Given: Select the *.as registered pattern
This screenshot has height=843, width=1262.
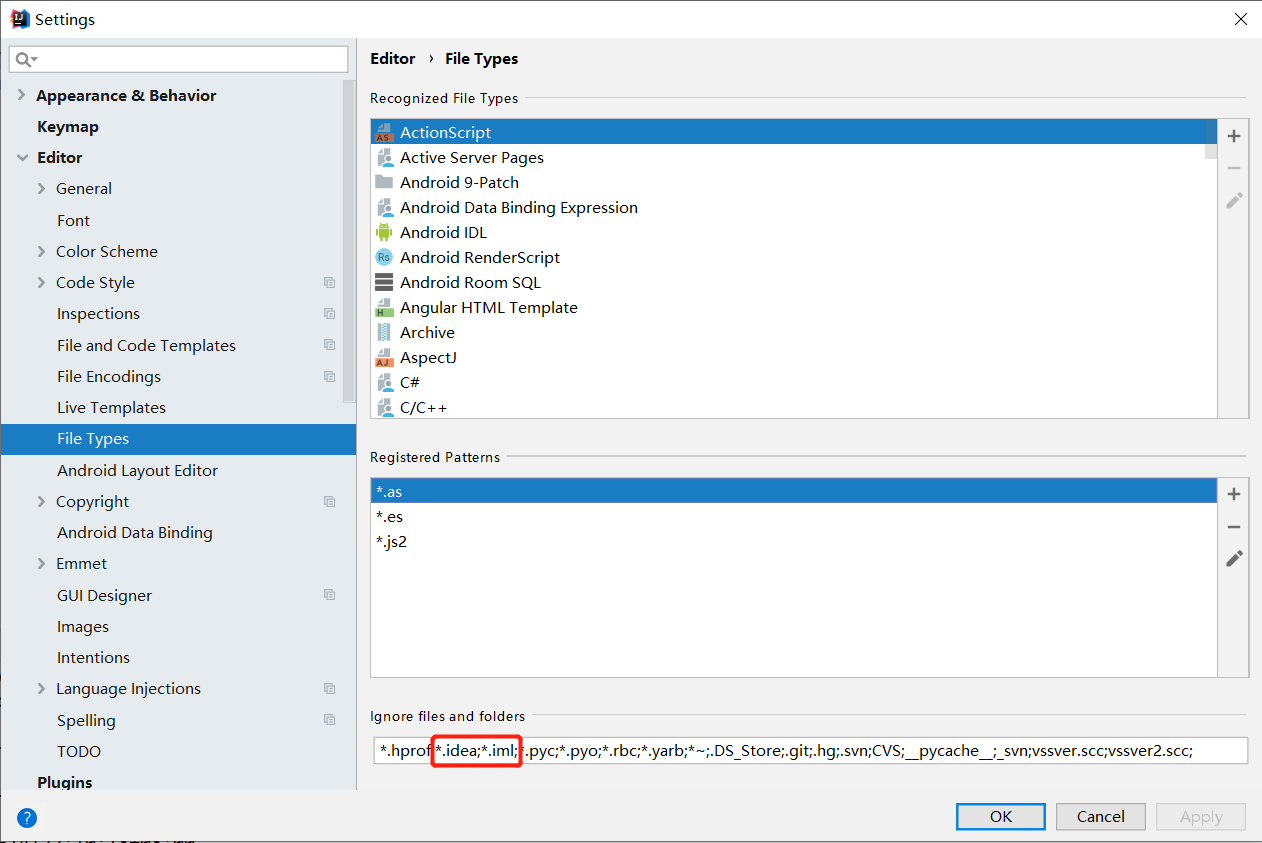Looking at the screenshot, I should pos(794,491).
